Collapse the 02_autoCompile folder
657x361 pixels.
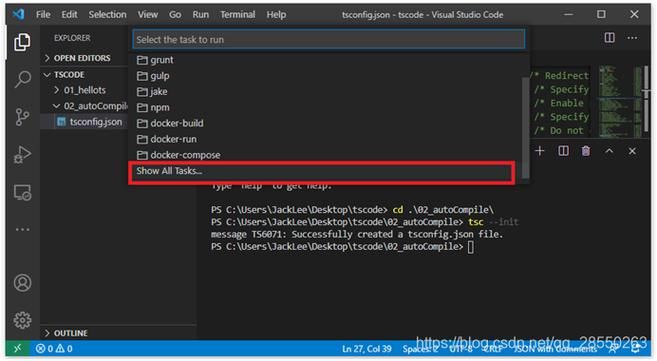[90, 106]
